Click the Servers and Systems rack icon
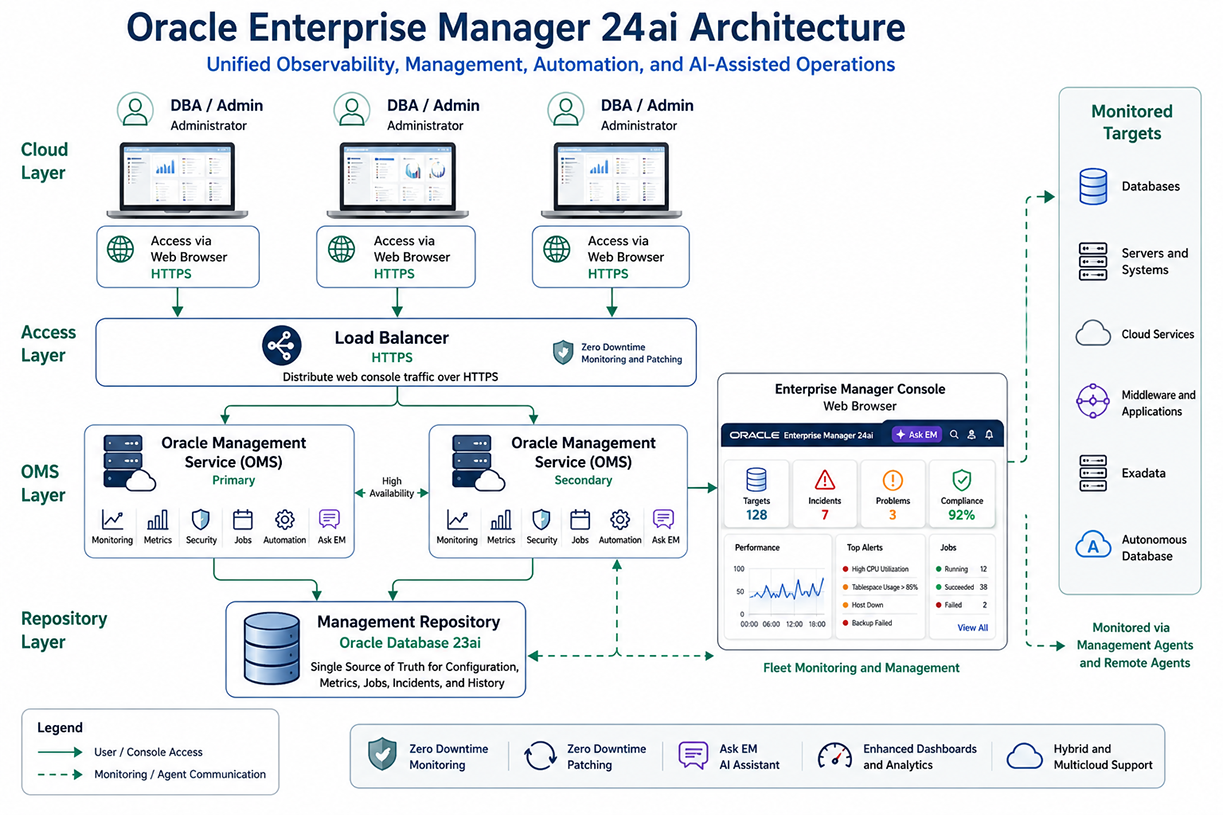 click(1093, 261)
